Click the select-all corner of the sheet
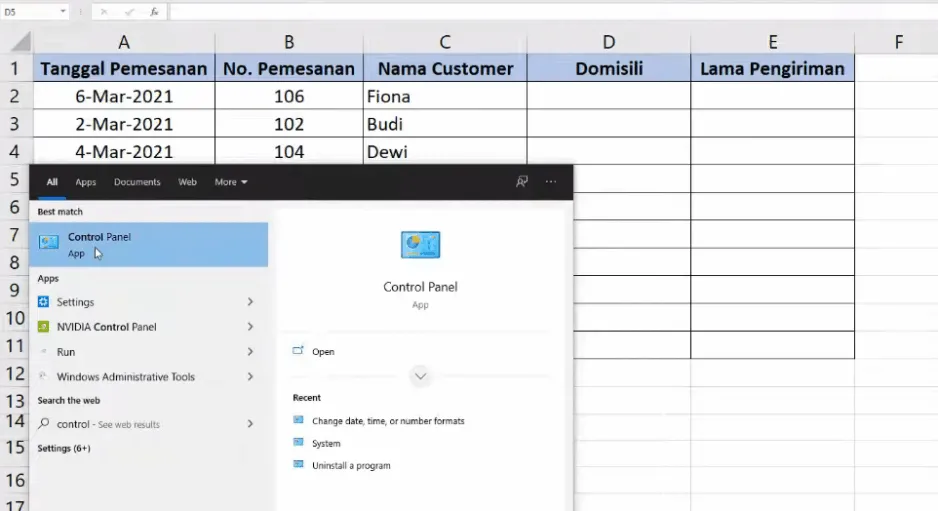The width and height of the screenshot is (938, 511). pos(20,41)
